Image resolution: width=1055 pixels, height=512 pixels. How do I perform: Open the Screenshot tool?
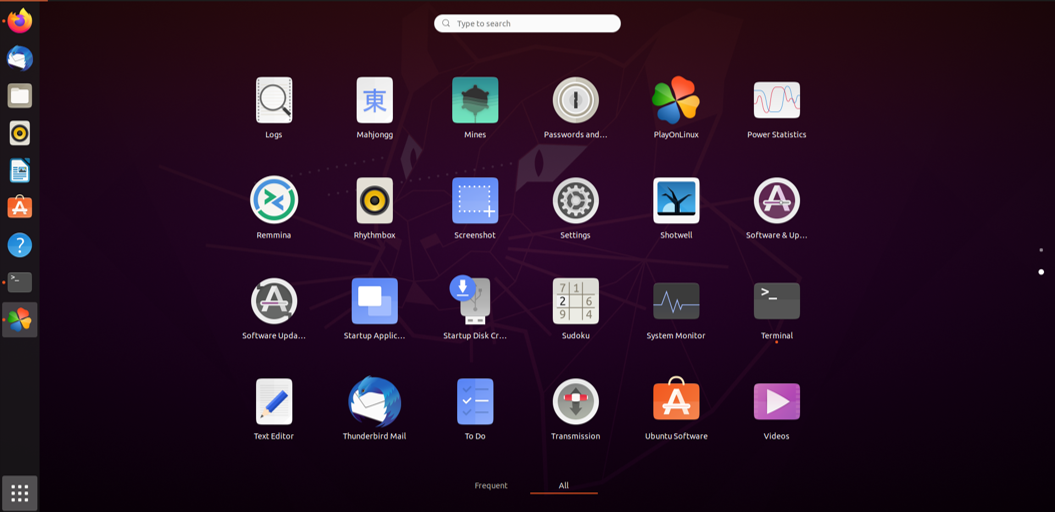(x=475, y=201)
